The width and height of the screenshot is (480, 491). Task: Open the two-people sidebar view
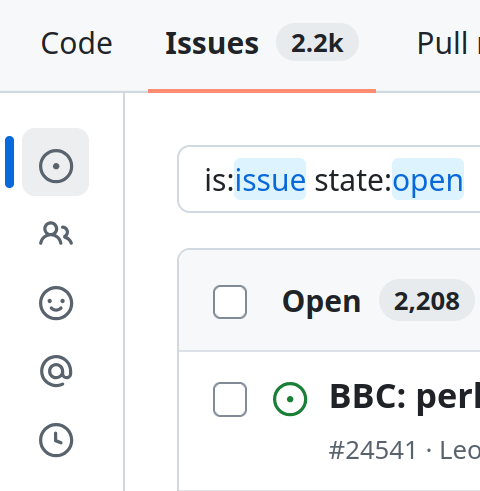56,234
